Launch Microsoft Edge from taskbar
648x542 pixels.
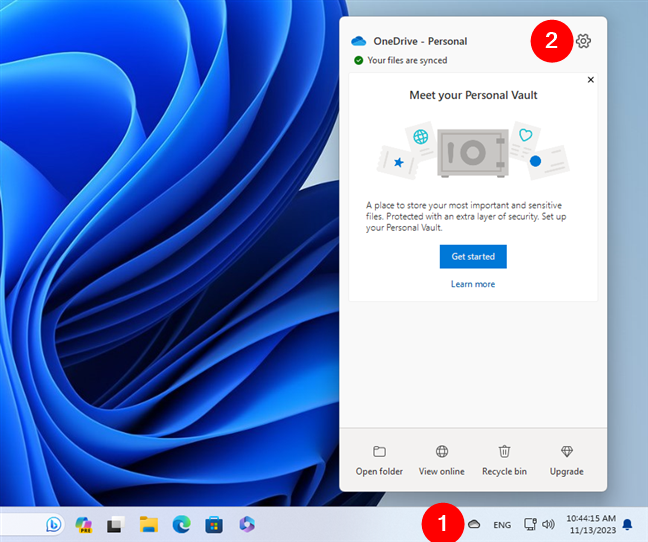(x=181, y=524)
